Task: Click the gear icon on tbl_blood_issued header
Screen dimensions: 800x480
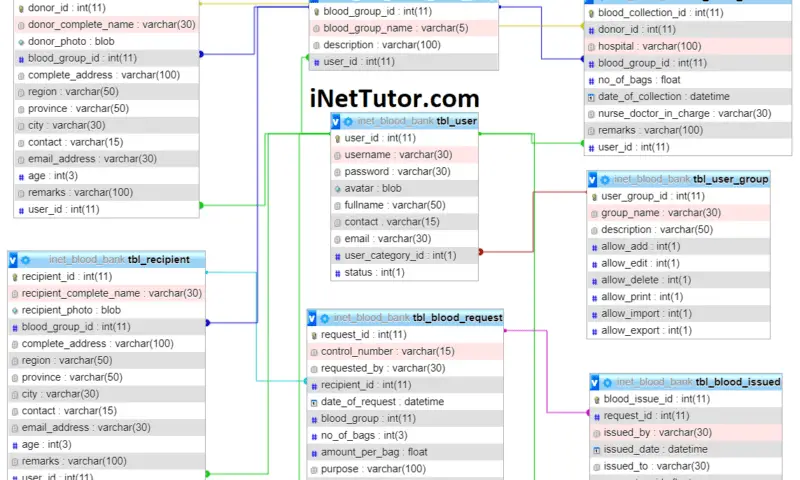Action: pyautogui.click(x=607, y=382)
